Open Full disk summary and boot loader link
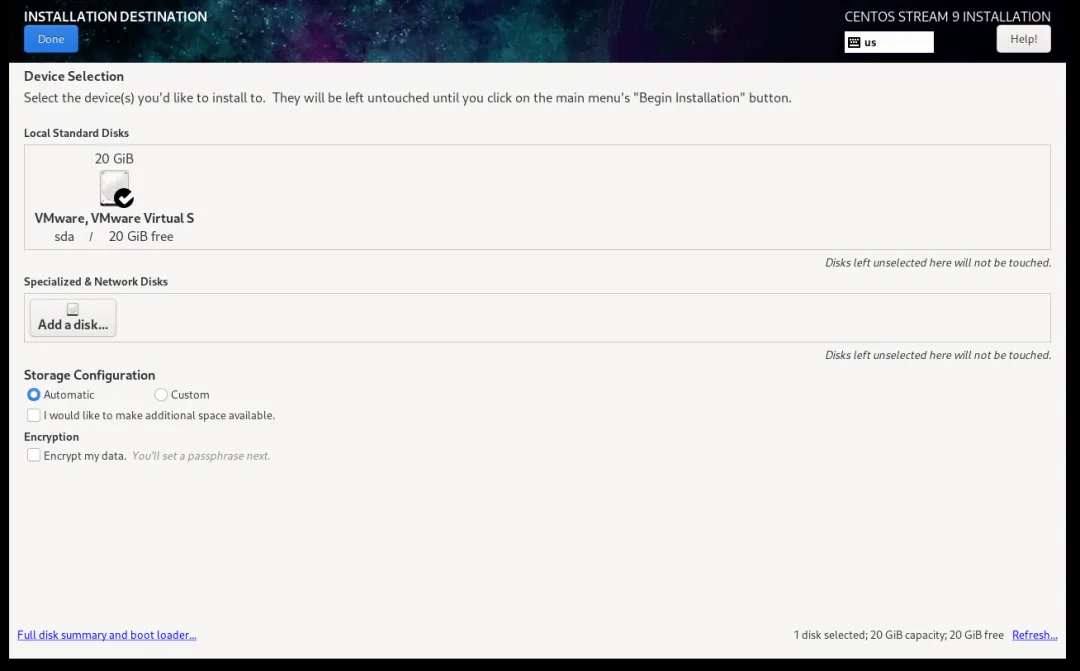This screenshot has width=1080, height=671. point(107,635)
